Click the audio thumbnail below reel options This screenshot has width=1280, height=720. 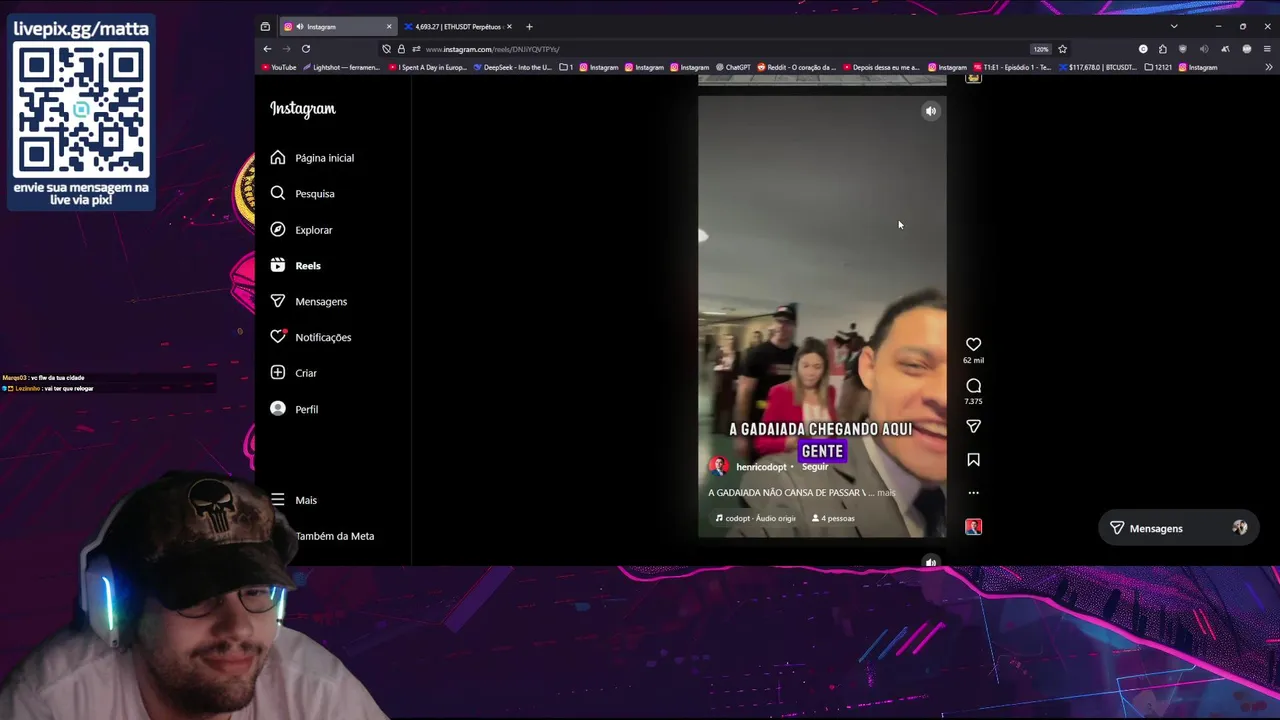(x=973, y=527)
